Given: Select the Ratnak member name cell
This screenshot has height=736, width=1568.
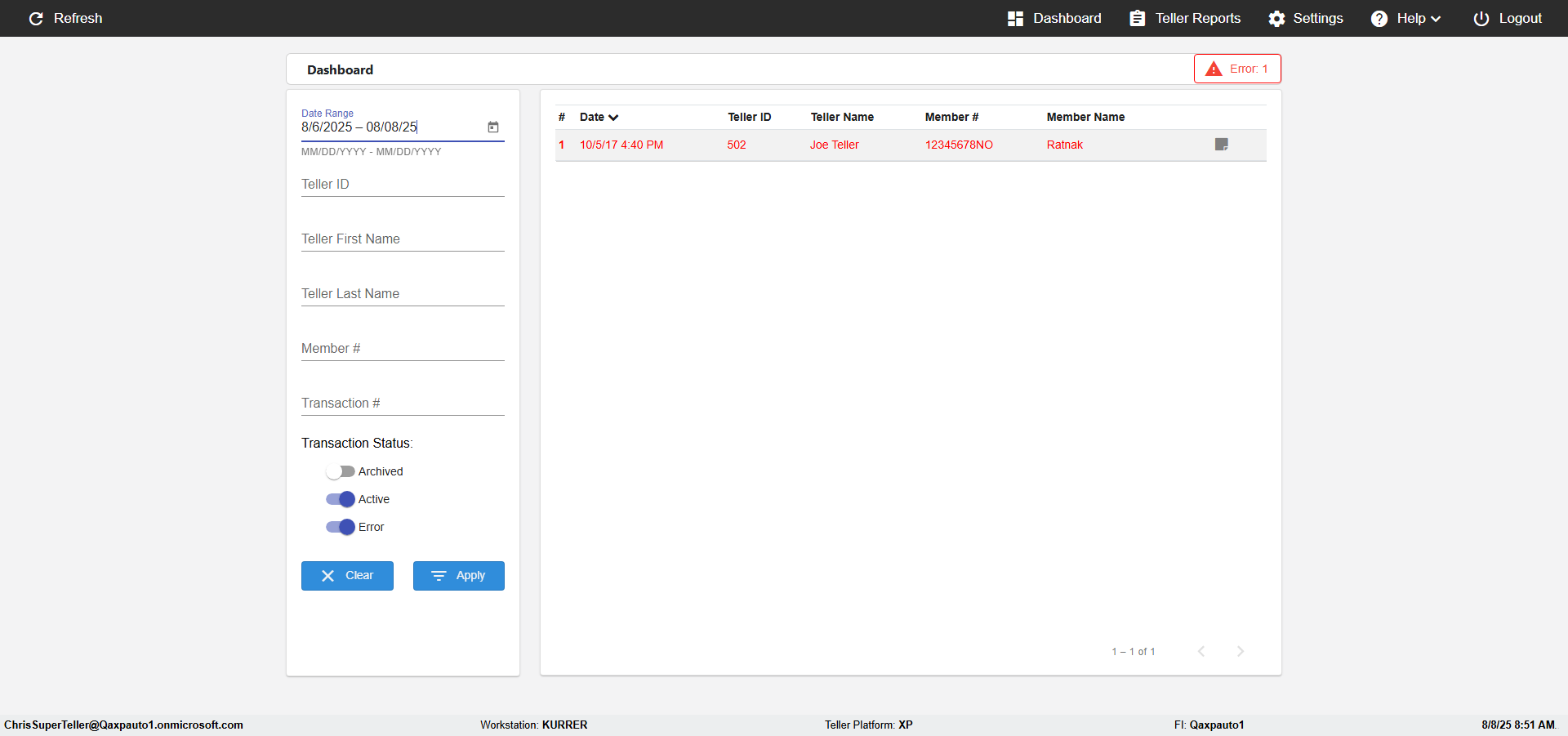Looking at the screenshot, I should coord(1065,145).
